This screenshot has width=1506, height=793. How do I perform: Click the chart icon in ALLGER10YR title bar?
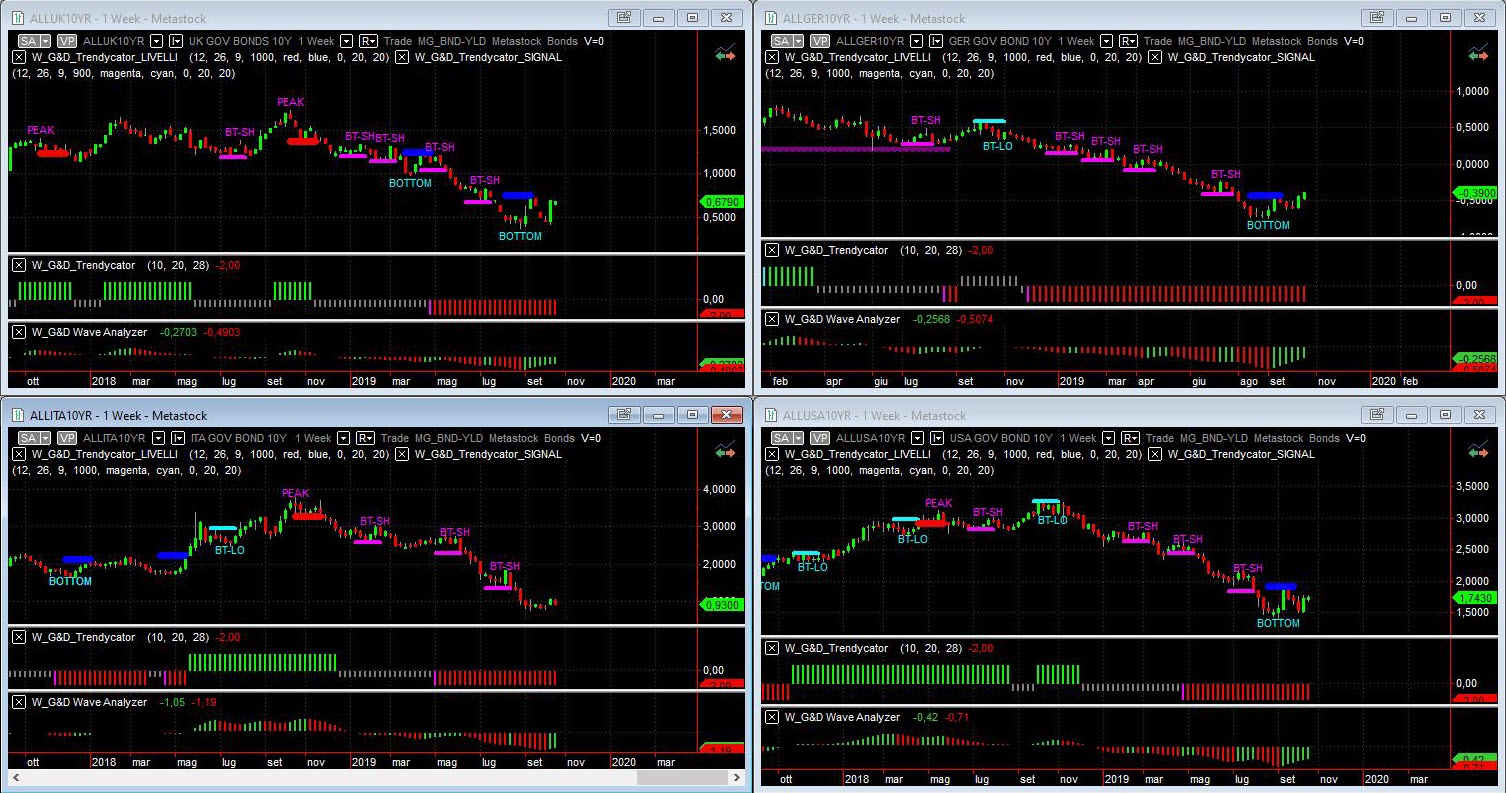[x=771, y=18]
